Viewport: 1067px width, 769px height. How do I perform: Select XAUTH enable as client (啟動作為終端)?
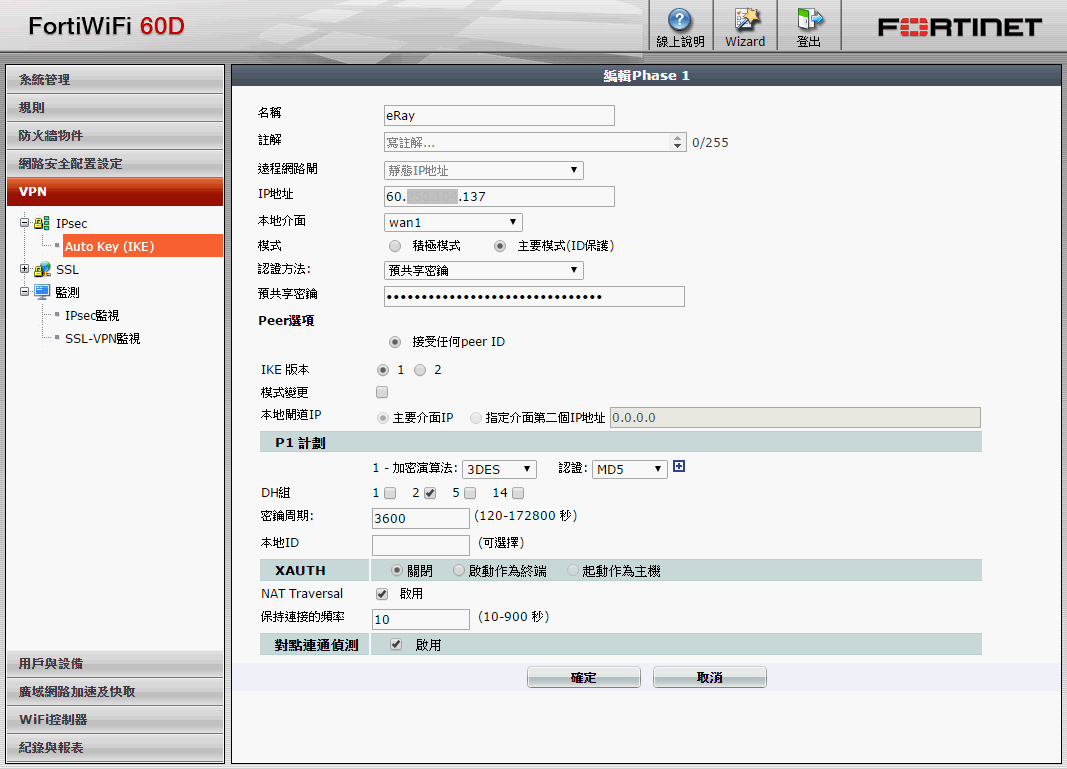[459, 570]
